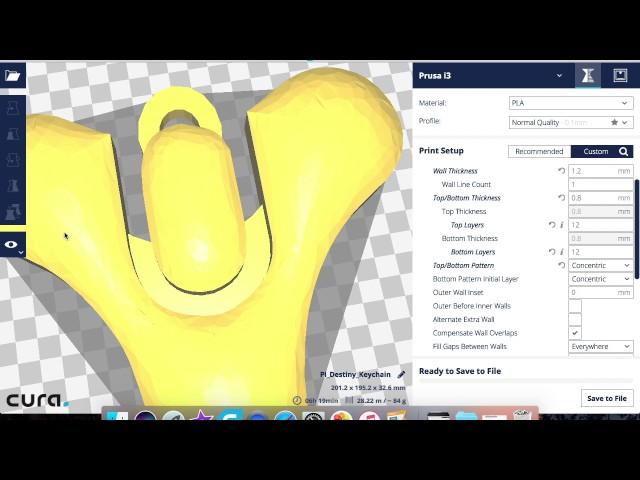Select the Rotate tool in left toolbar
The height and width of the screenshot is (480, 640).
(12, 160)
